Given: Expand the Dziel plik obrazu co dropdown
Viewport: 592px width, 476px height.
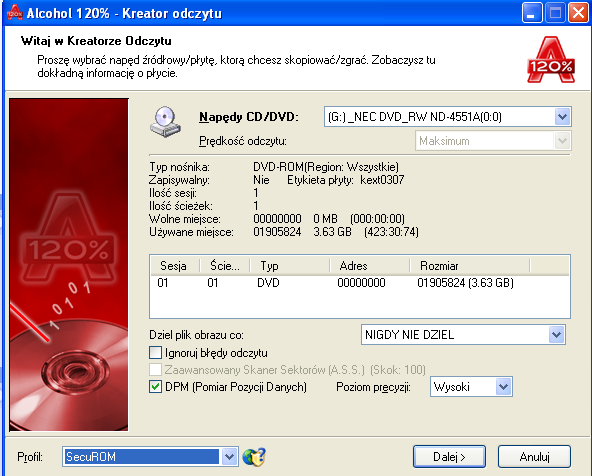Looking at the screenshot, I should (556, 334).
